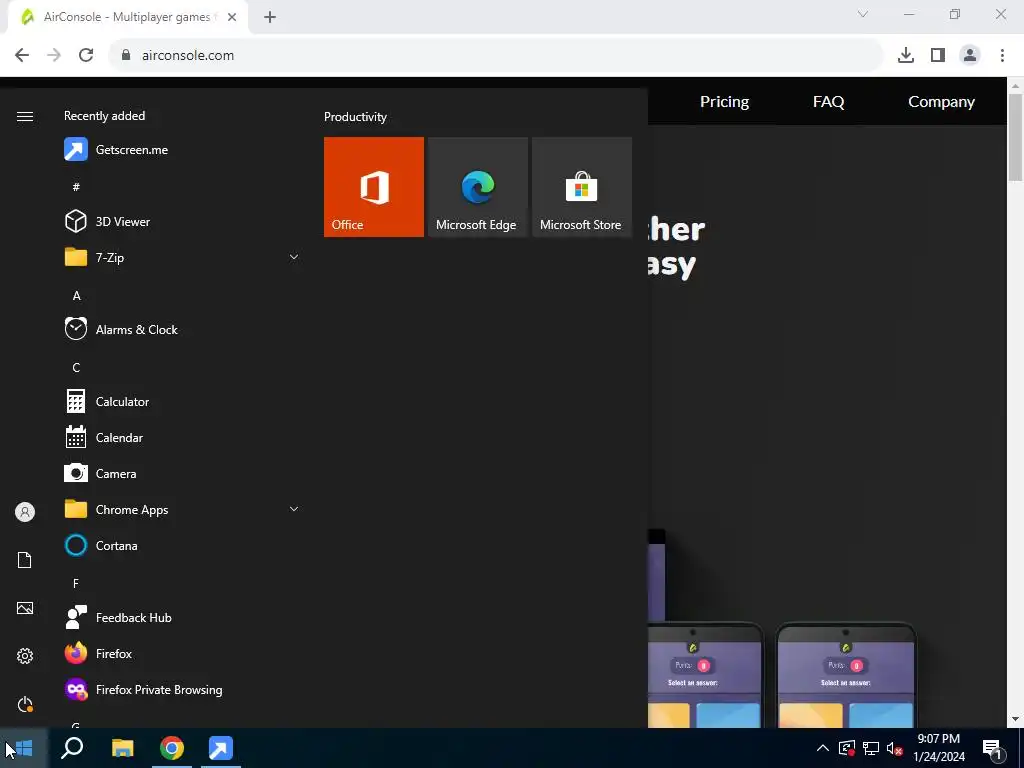This screenshot has height=768, width=1024.
Task: Click the Recently added heading
Action: [x=104, y=116]
